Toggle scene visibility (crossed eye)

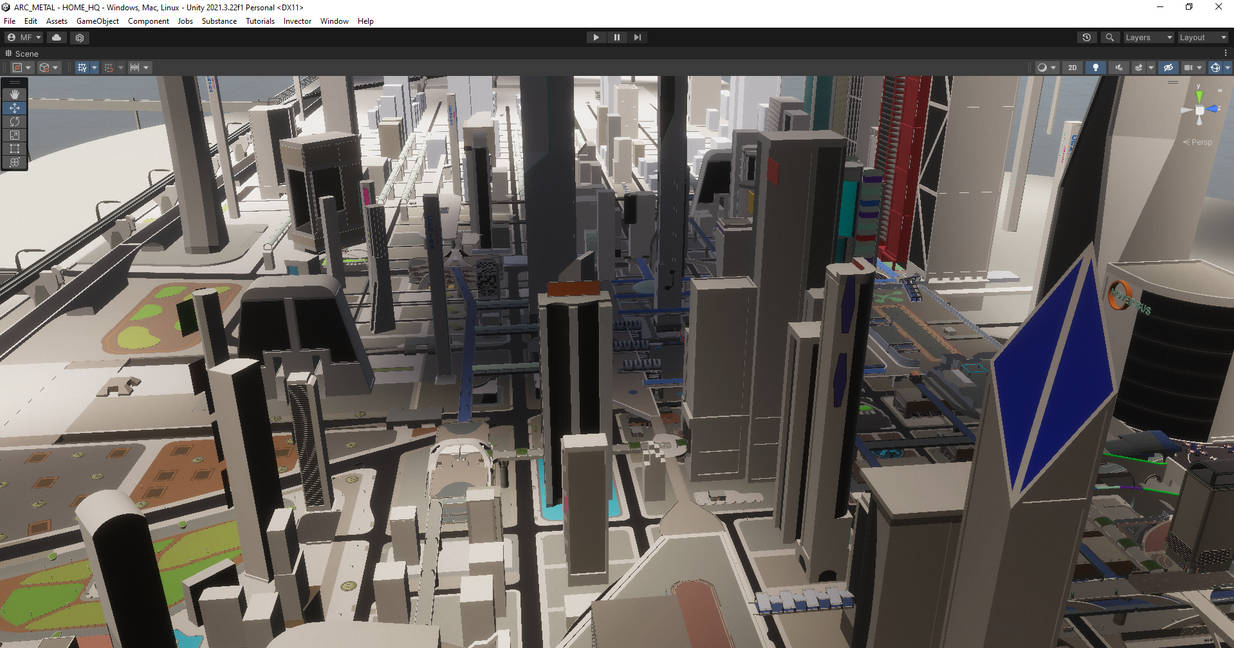1168,67
